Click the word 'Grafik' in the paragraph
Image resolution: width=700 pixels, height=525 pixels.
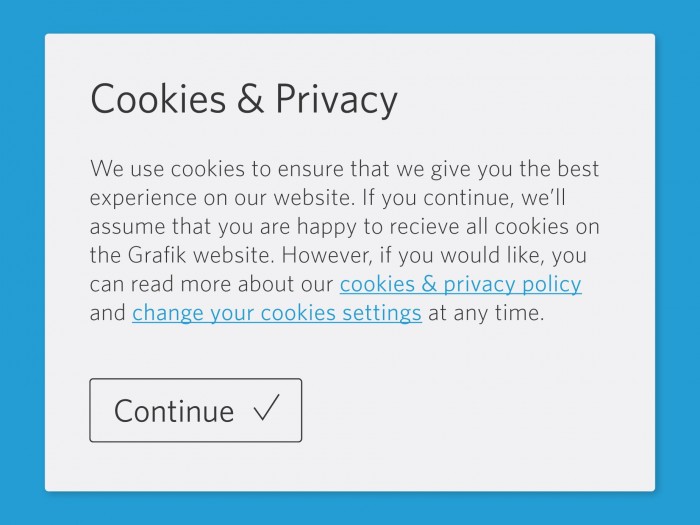pos(159,255)
